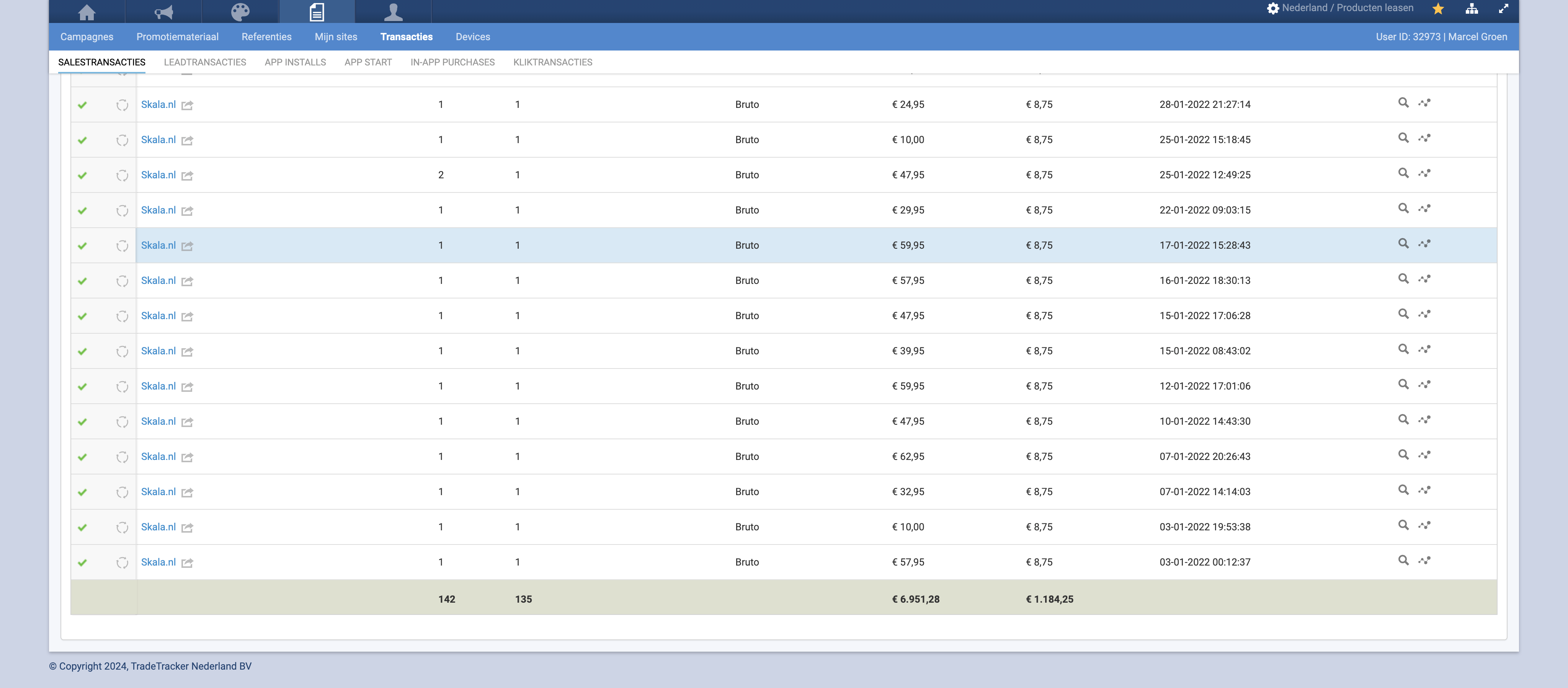Open the Transacties menu
Viewport: 1568px width, 688px height.
tap(407, 37)
